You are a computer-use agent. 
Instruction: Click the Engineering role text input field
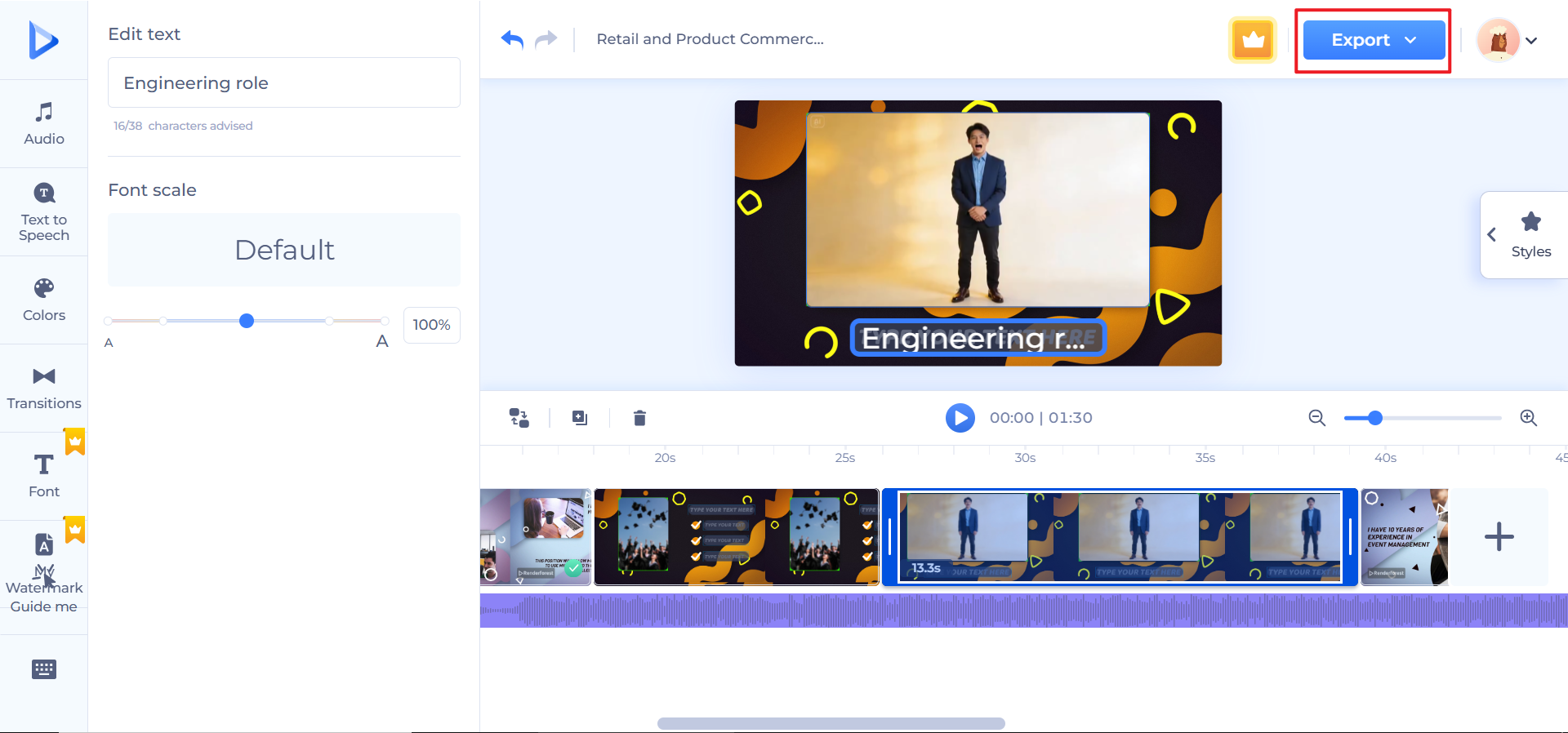pyautogui.click(x=284, y=82)
